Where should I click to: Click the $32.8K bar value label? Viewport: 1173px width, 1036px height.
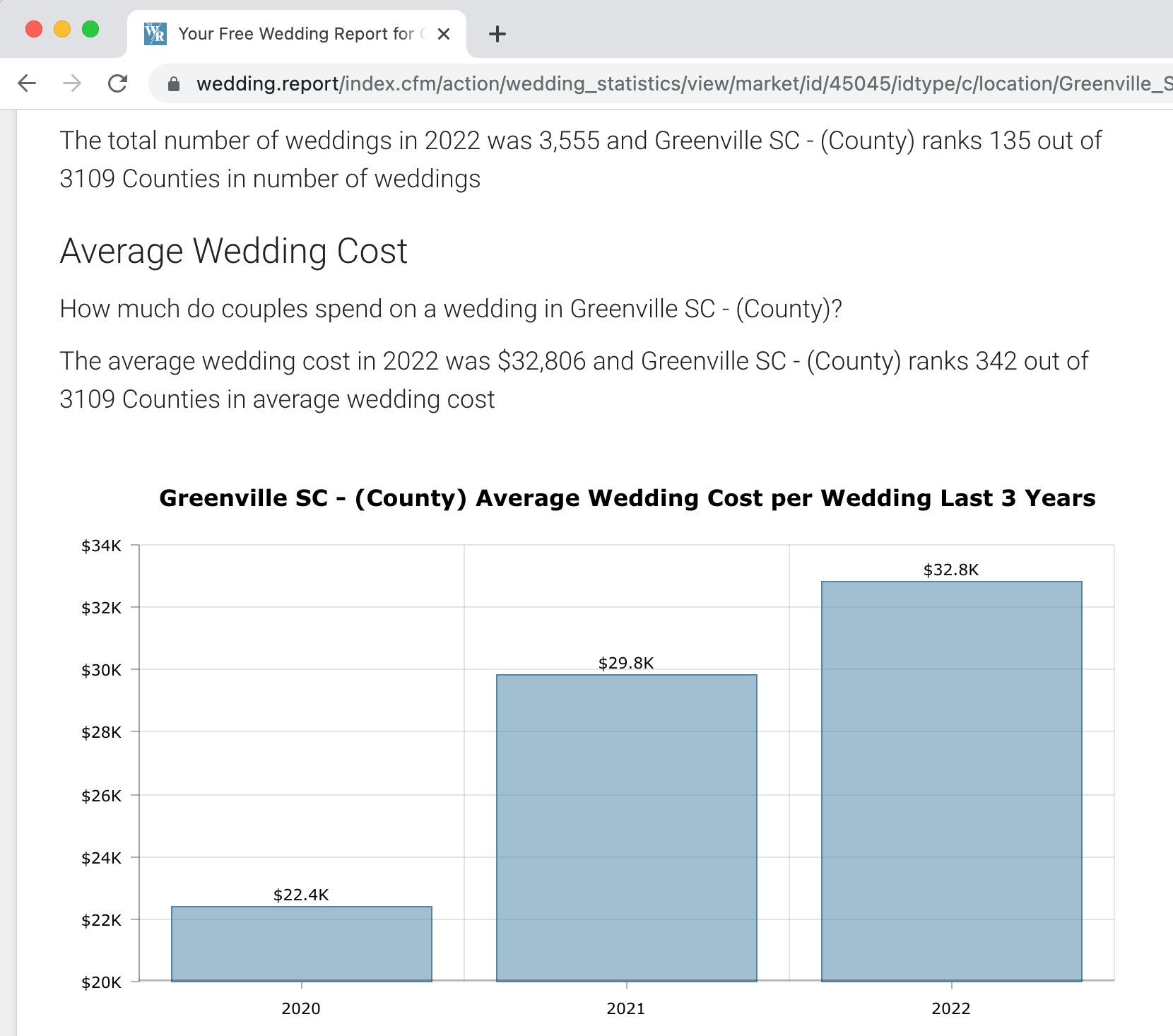point(951,570)
